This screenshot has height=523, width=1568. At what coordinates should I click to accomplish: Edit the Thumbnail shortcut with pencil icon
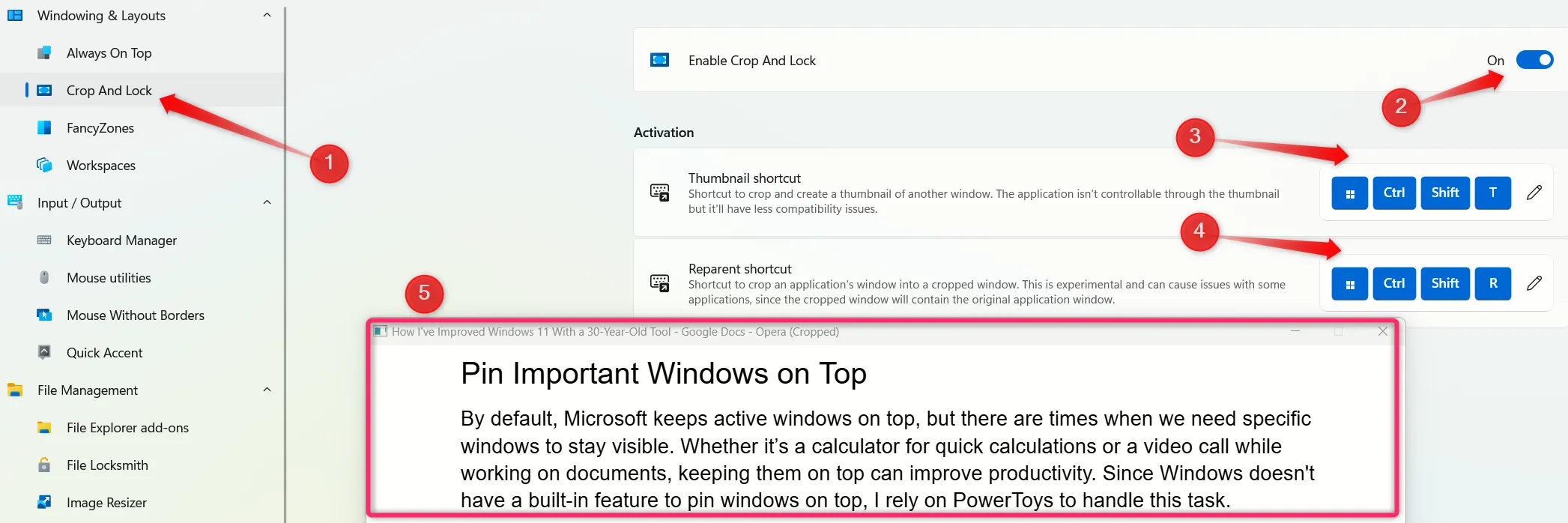[x=1534, y=193]
